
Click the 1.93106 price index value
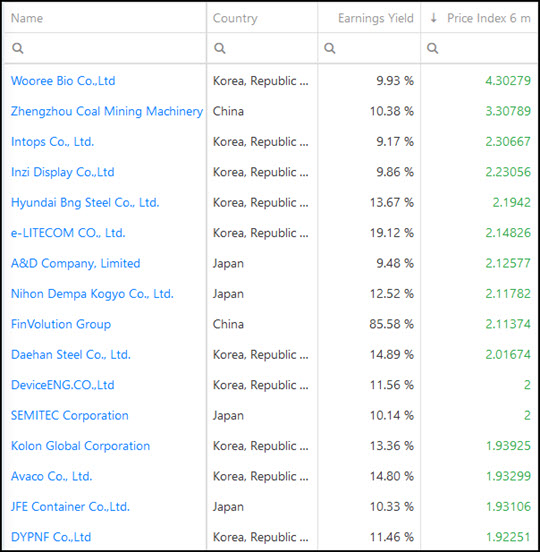point(508,507)
